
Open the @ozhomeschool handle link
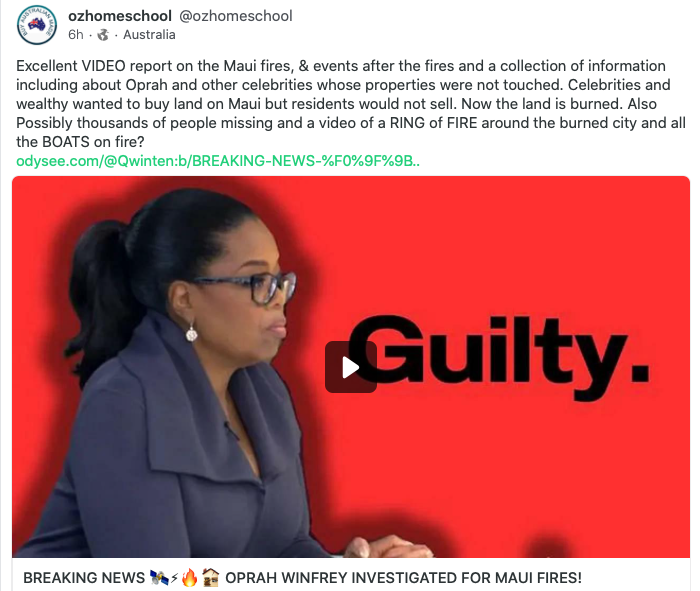(236, 16)
